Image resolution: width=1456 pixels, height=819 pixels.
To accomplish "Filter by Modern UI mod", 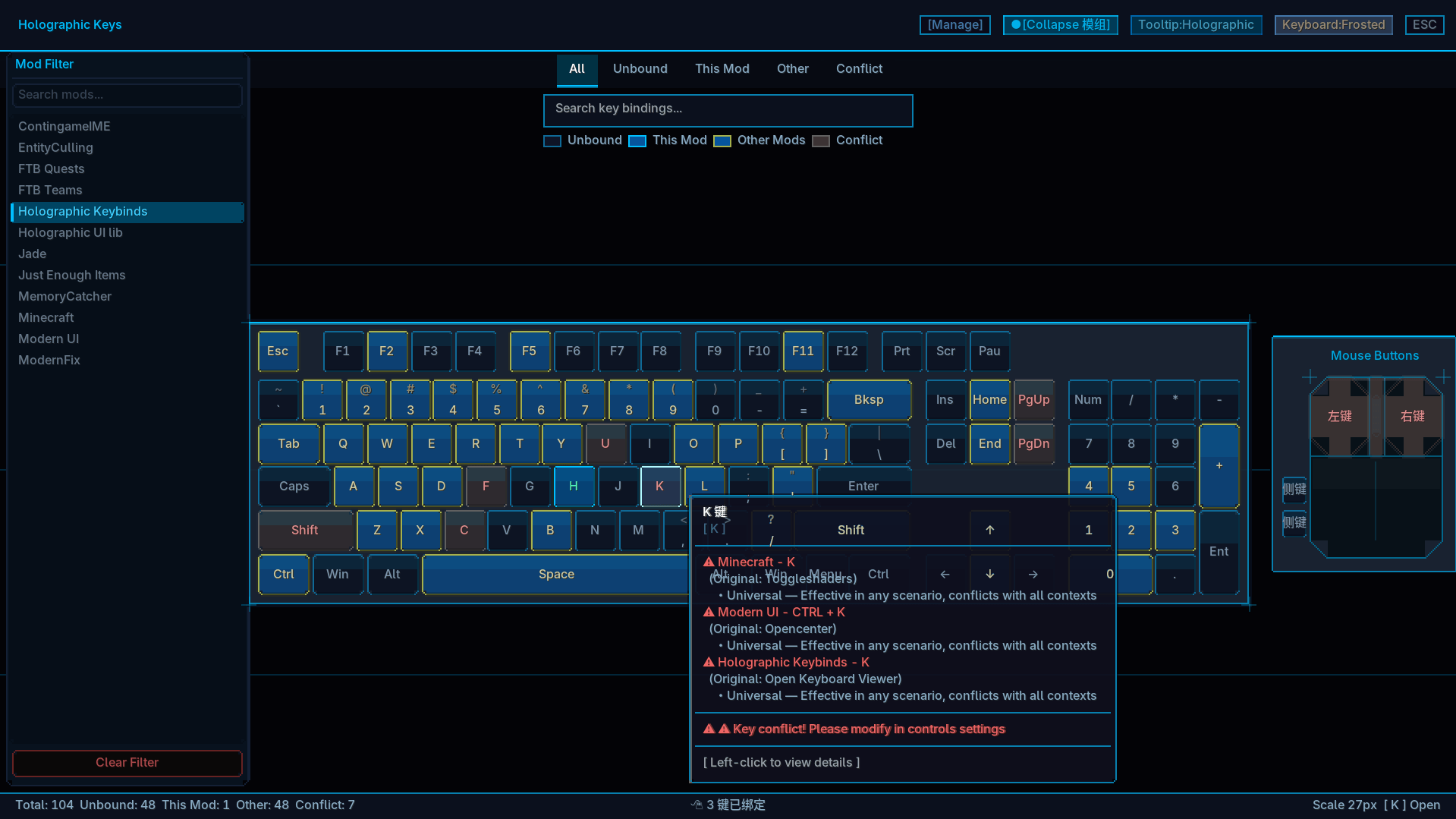I will pos(127,339).
